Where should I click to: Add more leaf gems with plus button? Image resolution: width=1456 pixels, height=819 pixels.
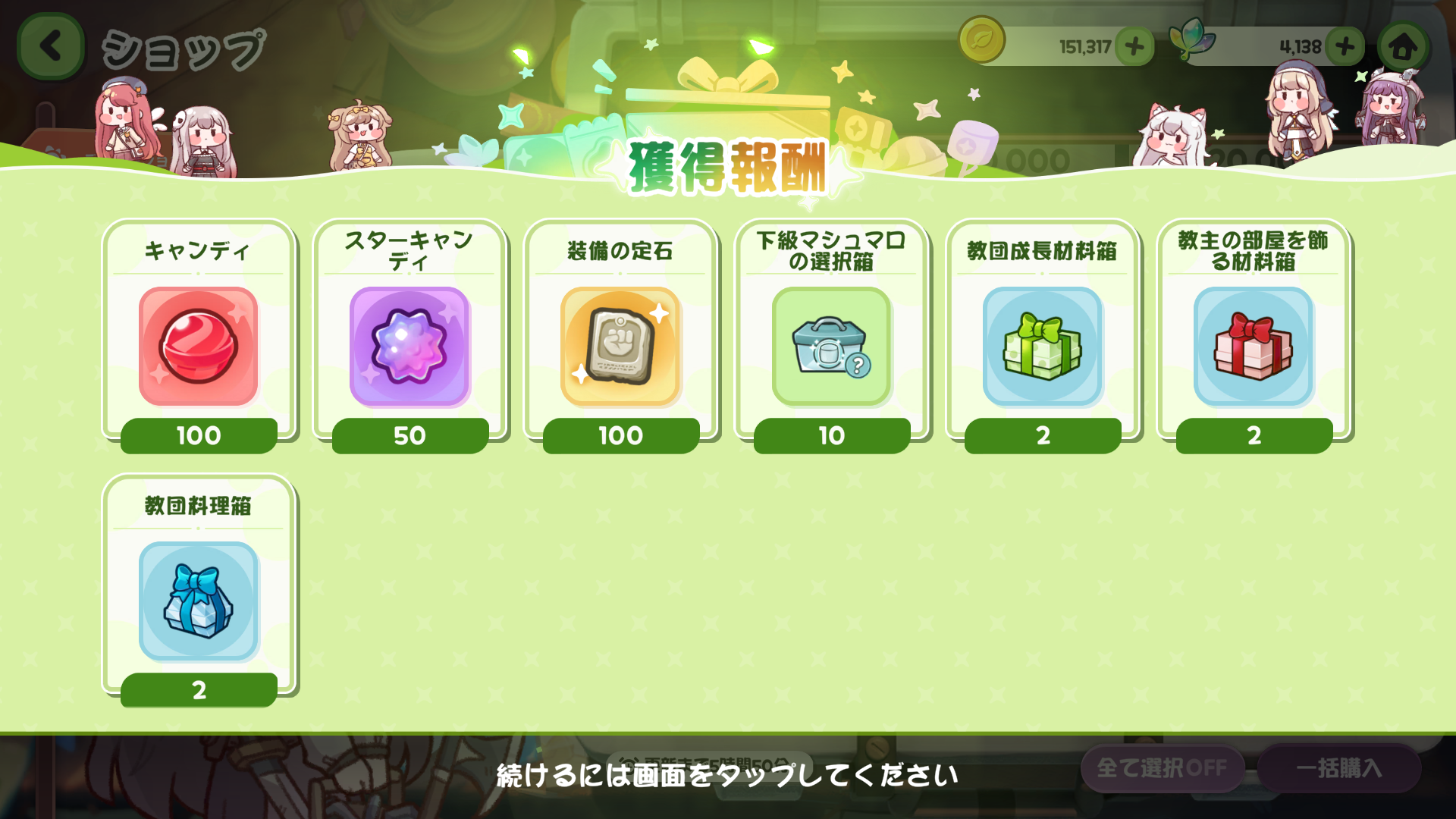click(x=1345, y=46)
